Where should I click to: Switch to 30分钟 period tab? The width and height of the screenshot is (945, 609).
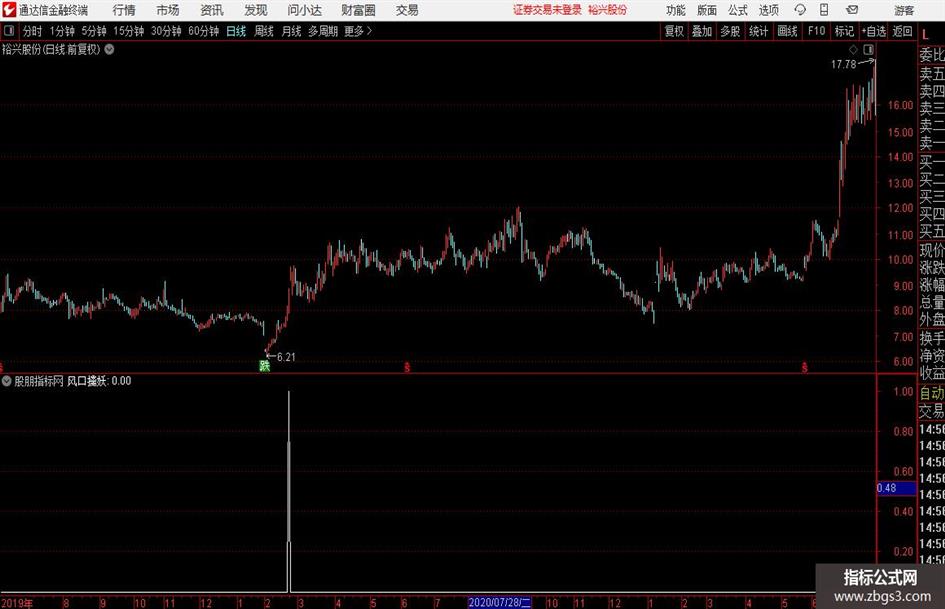click(x=166, y=31)
